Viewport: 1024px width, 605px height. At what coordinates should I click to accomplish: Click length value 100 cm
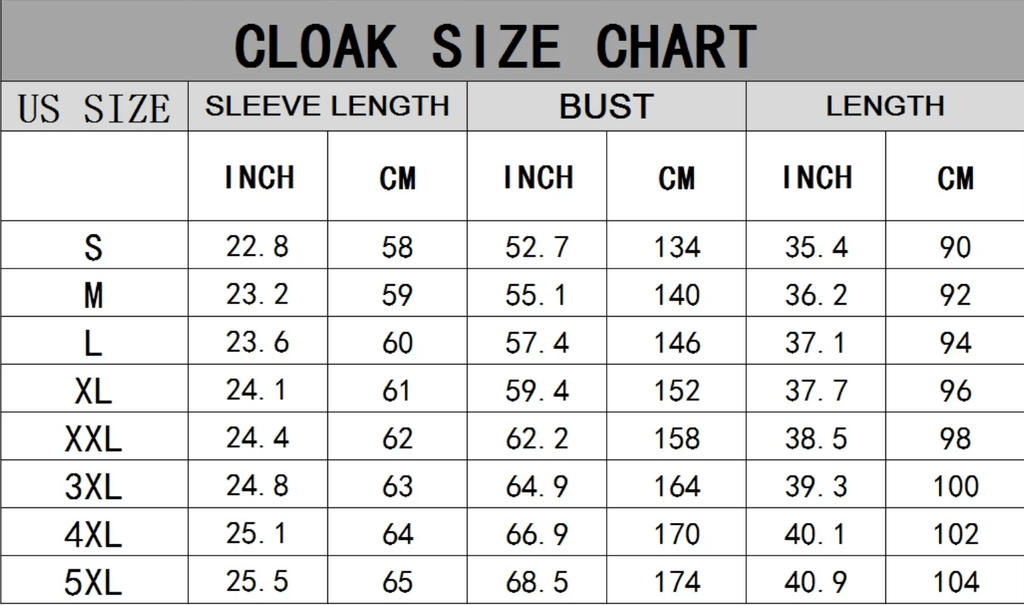pyautogui.click(x=955, y=486)
